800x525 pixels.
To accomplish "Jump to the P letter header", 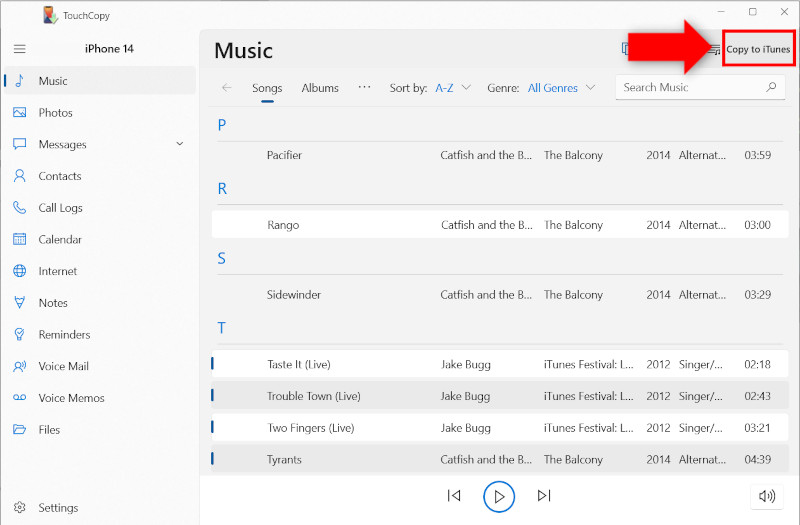I will pyautogui.click(x=221, y=124).
